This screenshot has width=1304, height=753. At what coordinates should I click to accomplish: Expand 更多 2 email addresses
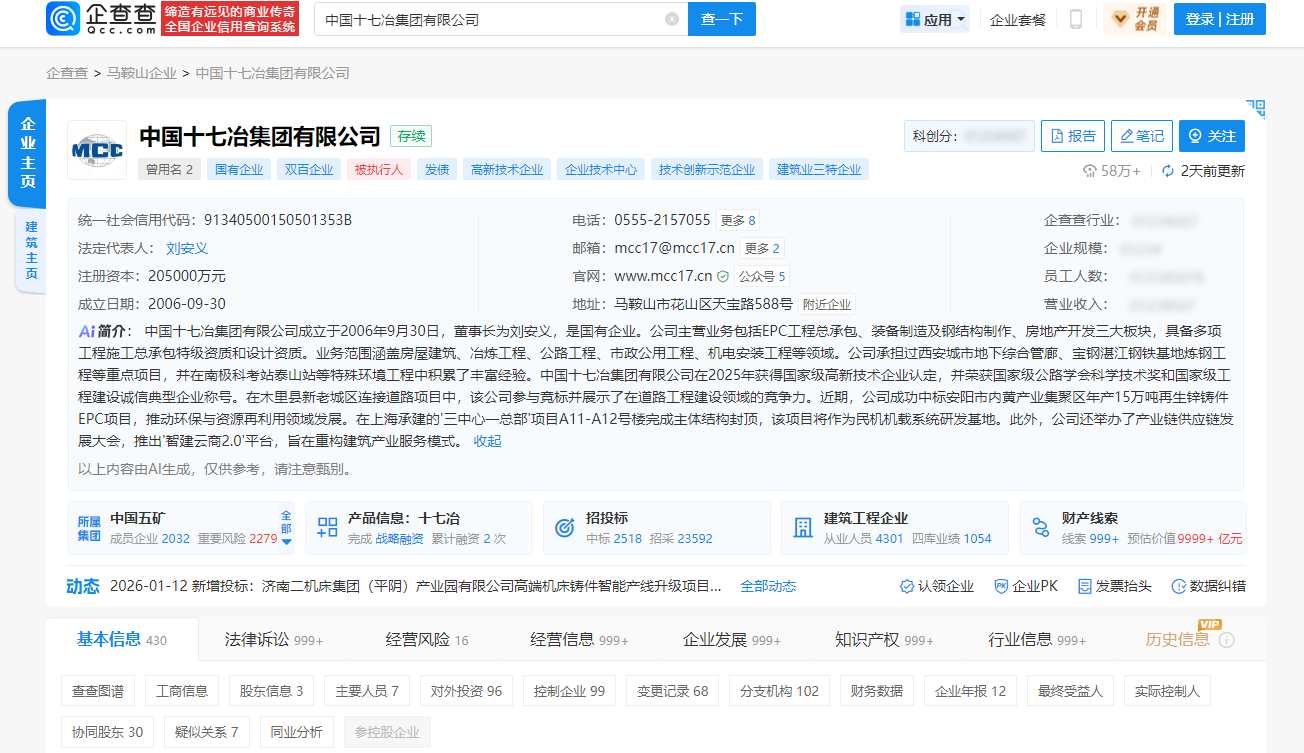click(x=762, y=248)
